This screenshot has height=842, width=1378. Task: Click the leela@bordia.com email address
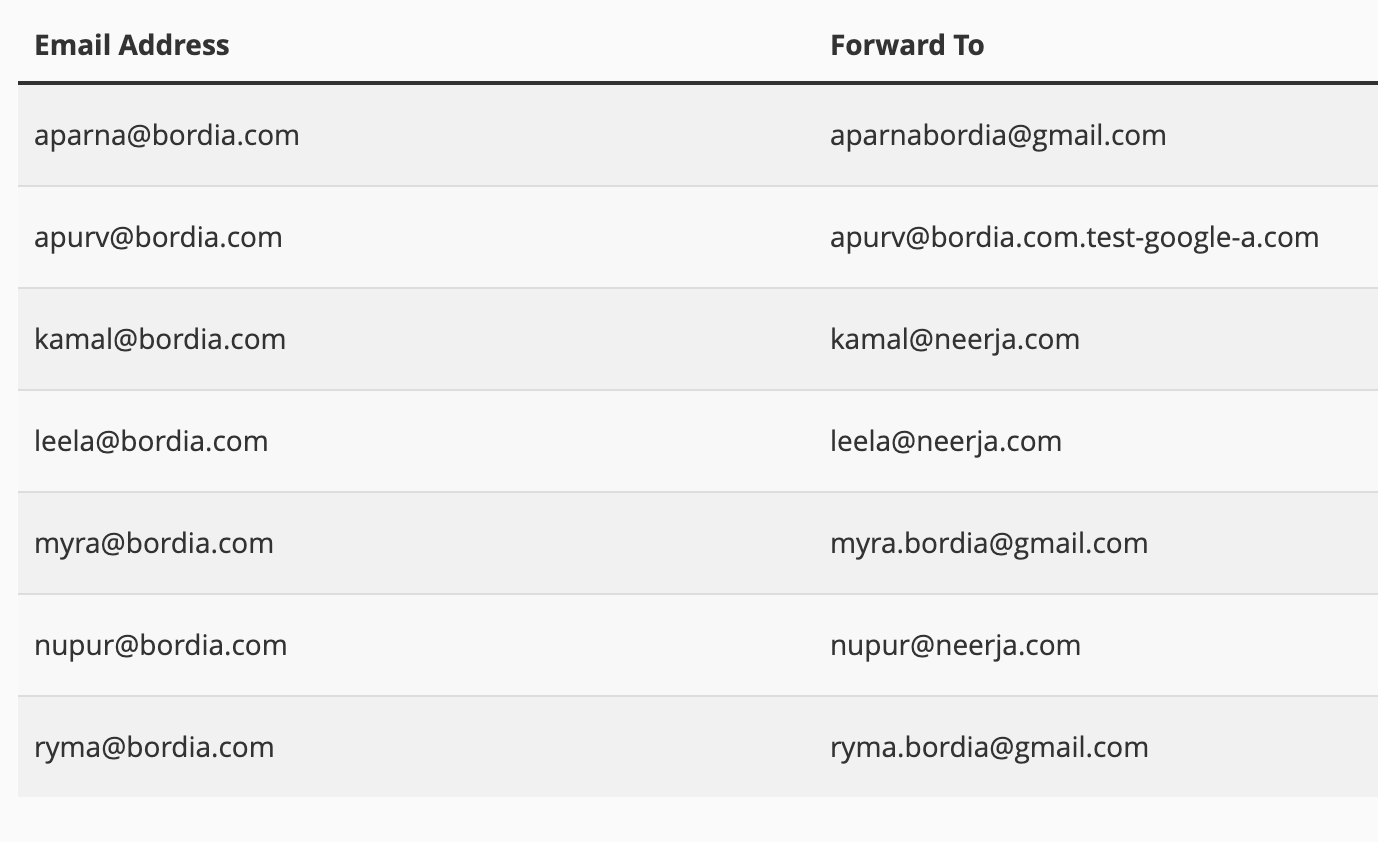point(151,441)
